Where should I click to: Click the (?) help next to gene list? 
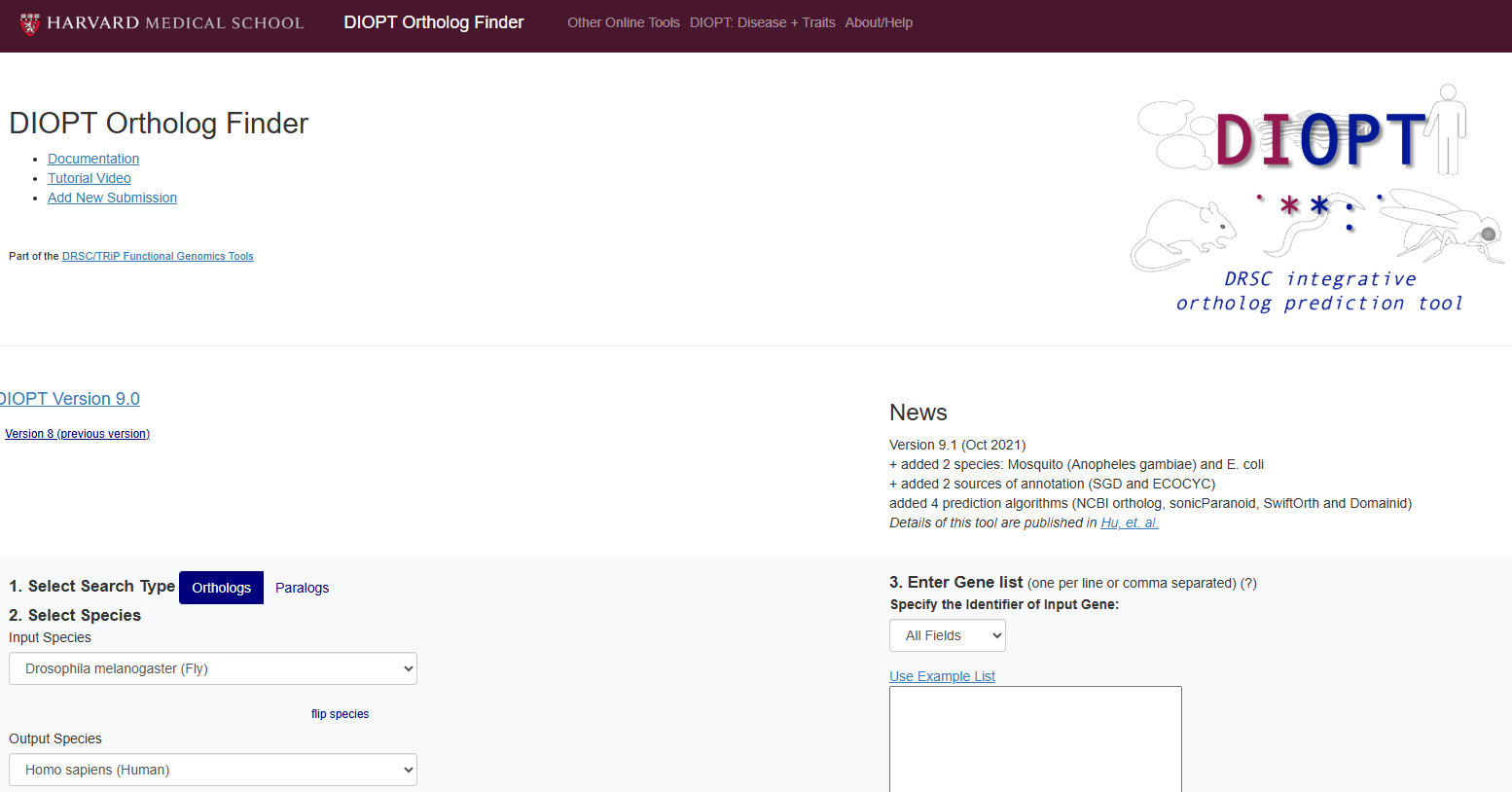1248,583
